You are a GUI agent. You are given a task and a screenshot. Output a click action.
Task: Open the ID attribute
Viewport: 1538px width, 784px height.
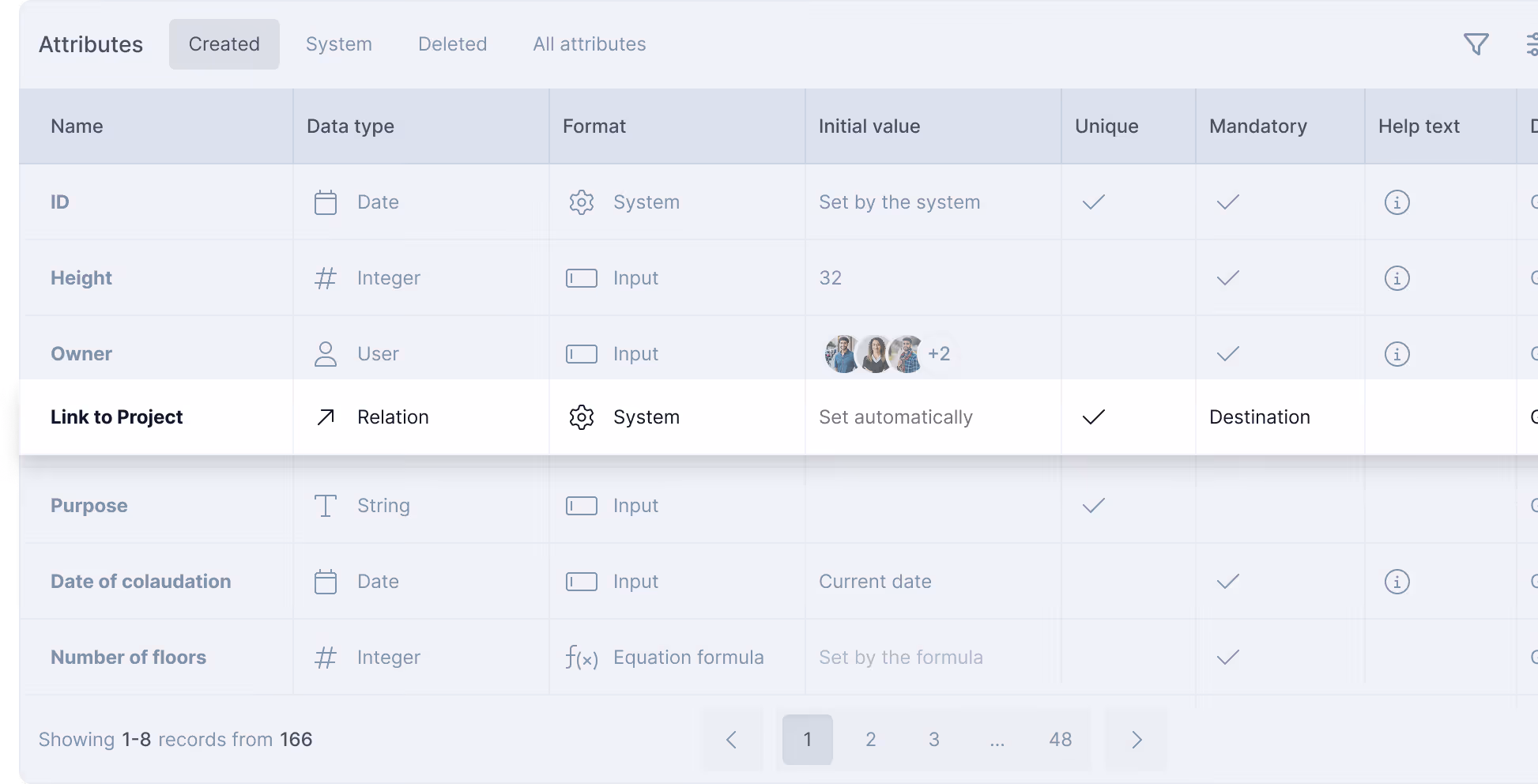point(60,202)
